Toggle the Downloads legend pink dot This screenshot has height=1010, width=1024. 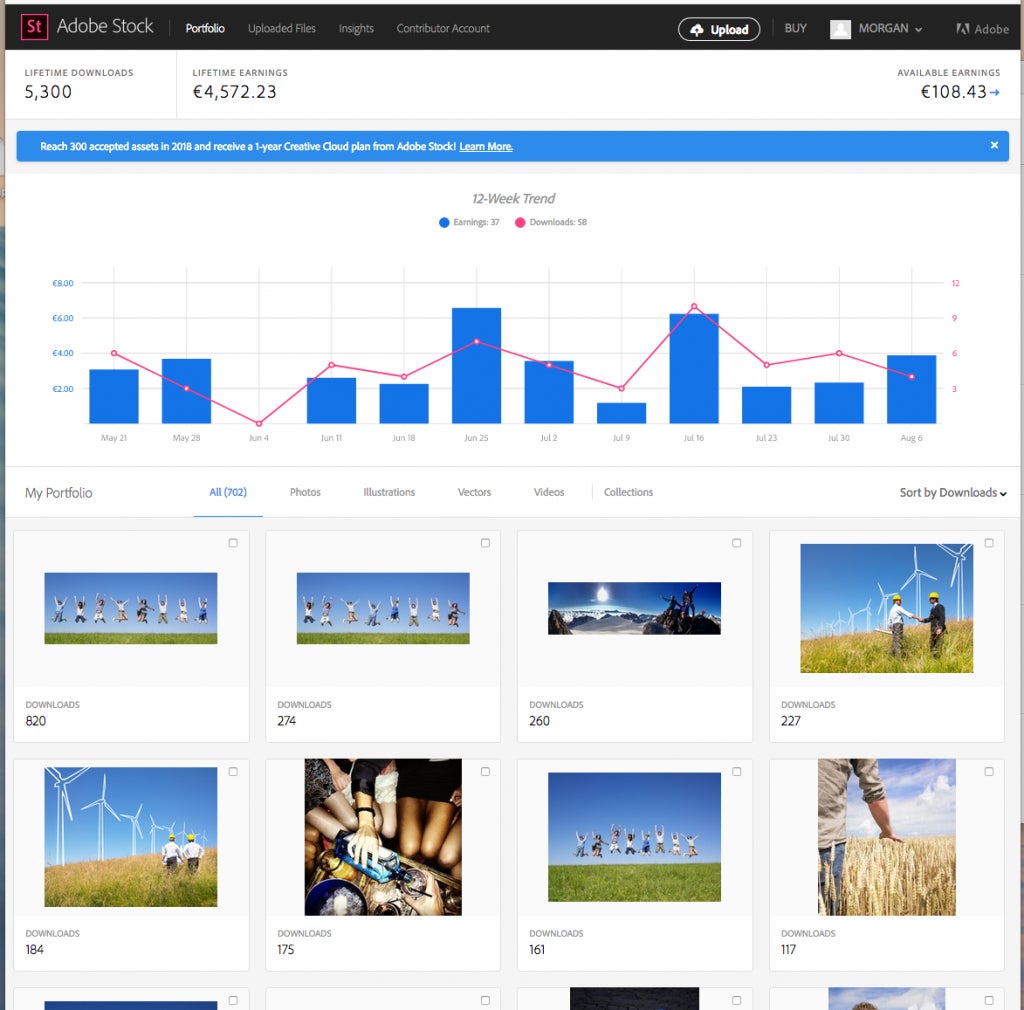coord(520,222)
